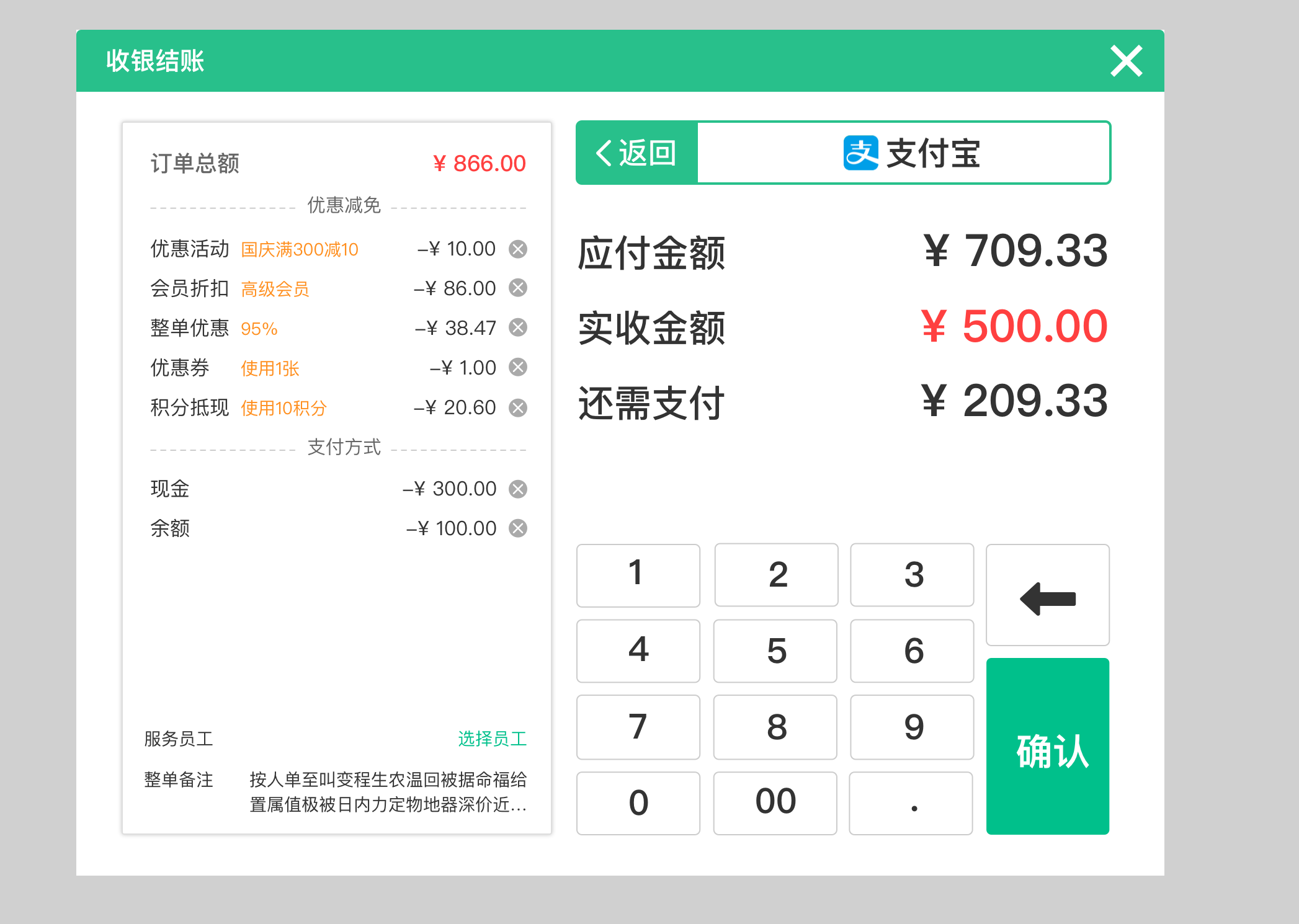Close the 收银结账 checkout dialog
The width and height of the screenshot is (1299, 924).
1126,61
